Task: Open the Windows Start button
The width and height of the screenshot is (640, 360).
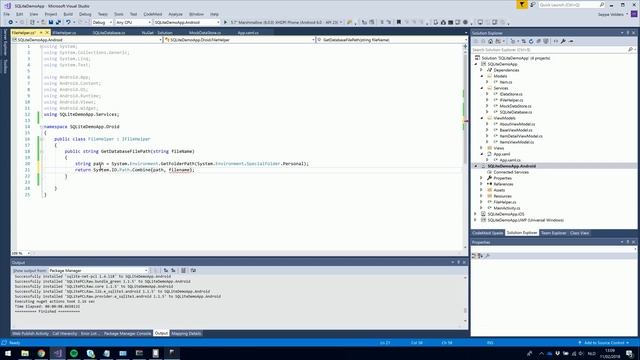Action: pos(8,353)
